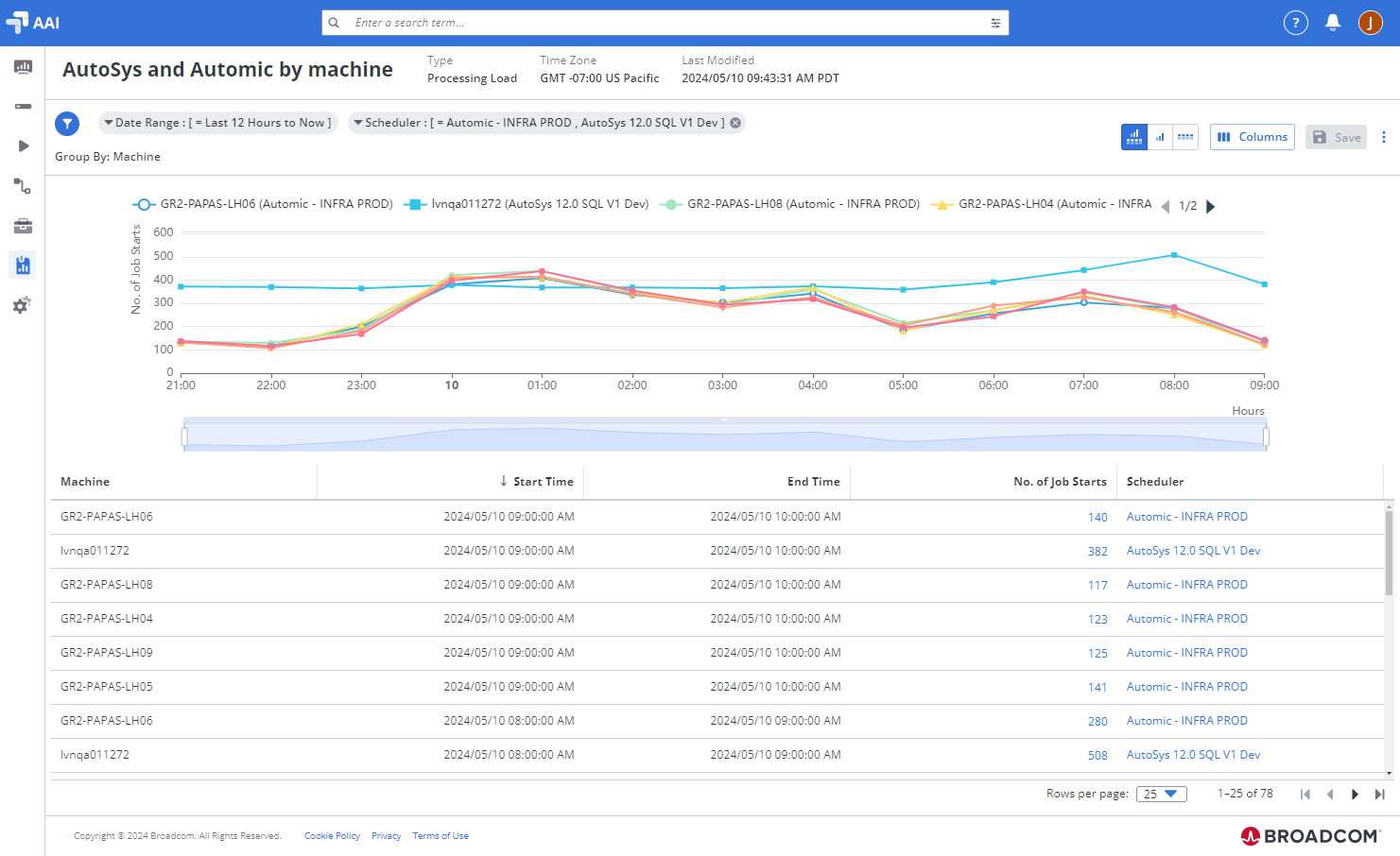Toggle GR2-PAPAS-LH08 legend series
The height and width of the screenshot is (856, 1400).
point(789,204)
